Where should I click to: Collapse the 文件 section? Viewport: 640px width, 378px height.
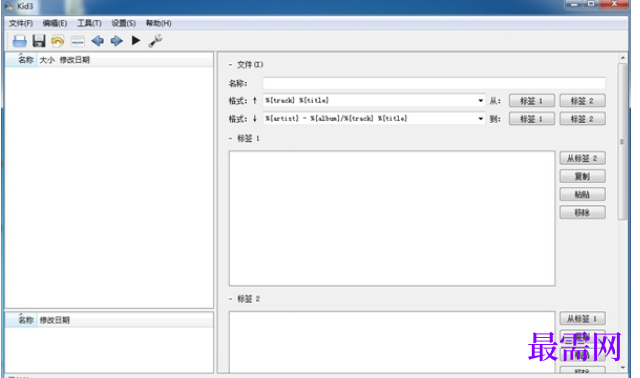coord(230,65)
